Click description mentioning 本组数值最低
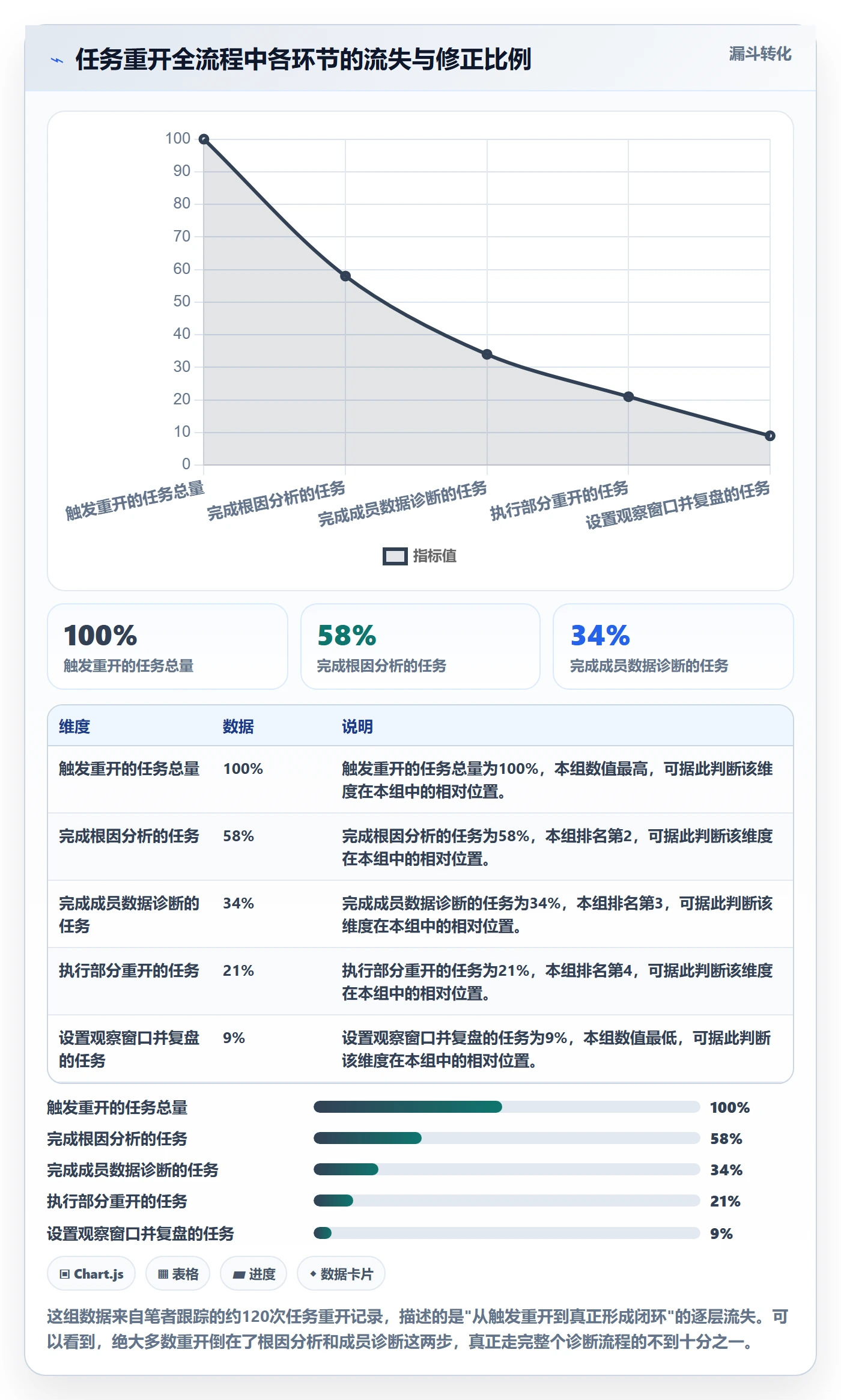The width and height of the screenshot is (841, 1400). click(556, 1049)
